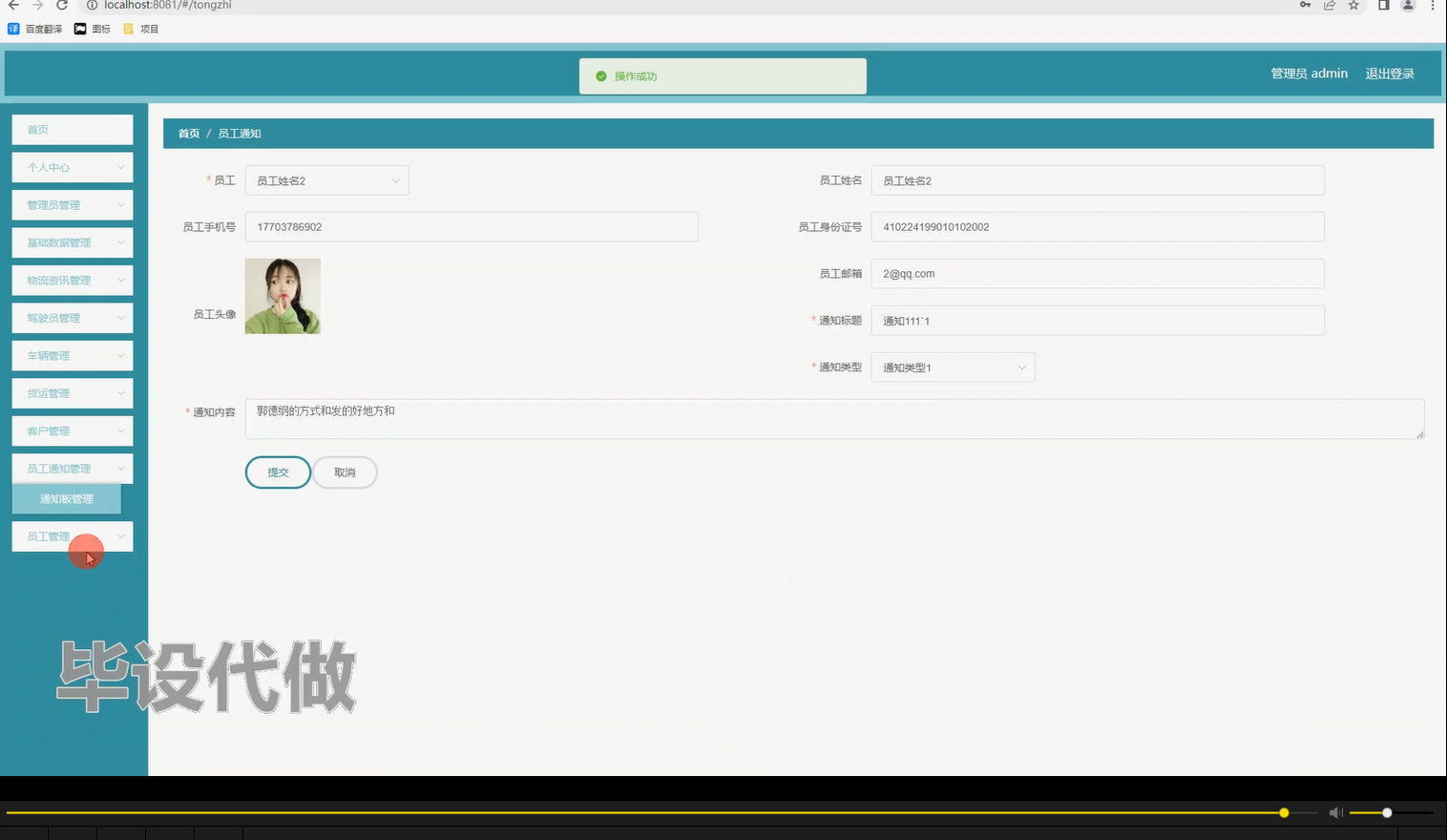
Task: Share this page via the share icon
Action: point(1329,5)
